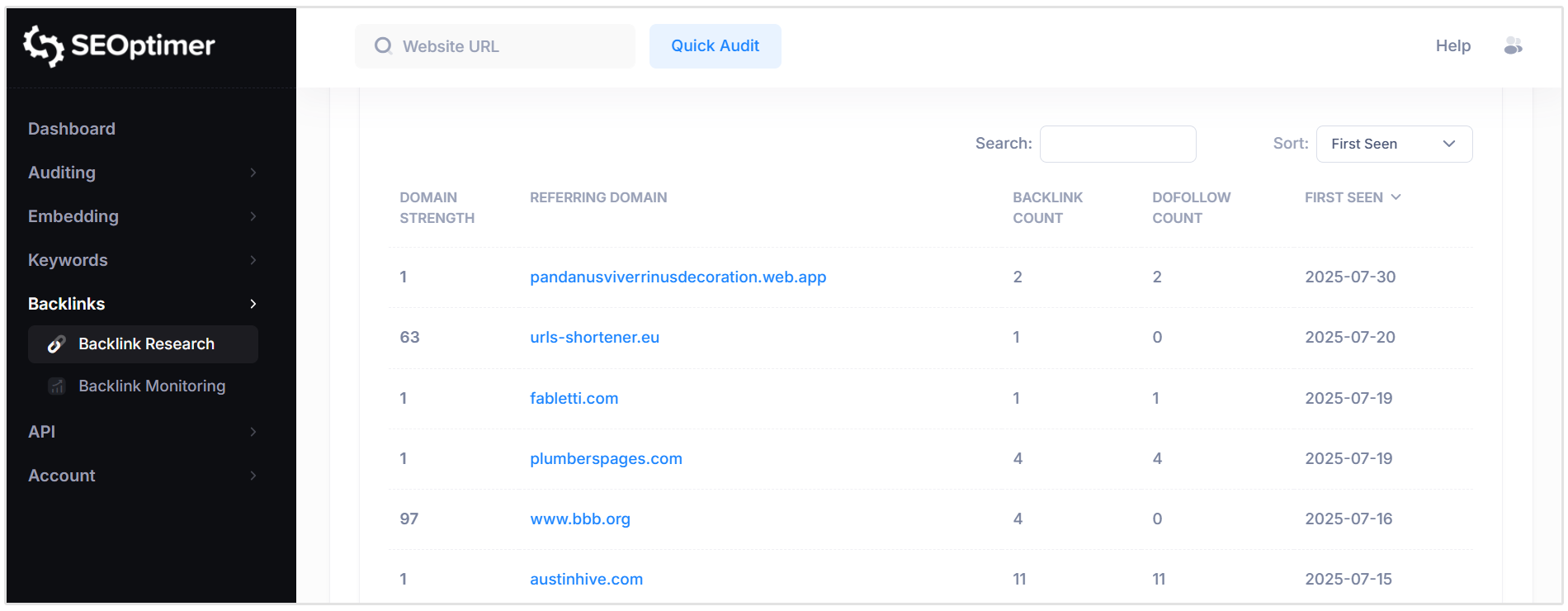The image size is (1568, 611).
Task: Click the Website URL input field
Action: point(495,46)
